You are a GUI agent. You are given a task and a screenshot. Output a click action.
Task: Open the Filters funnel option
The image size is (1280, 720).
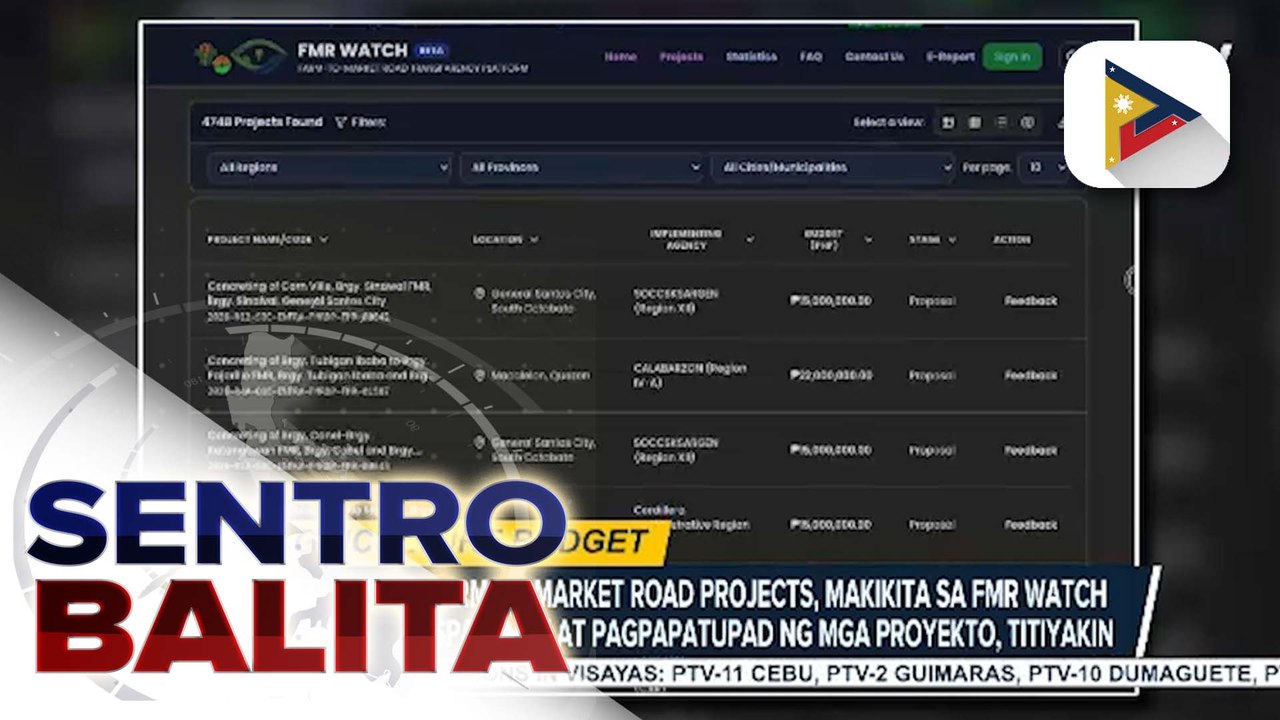coord(360,122)
